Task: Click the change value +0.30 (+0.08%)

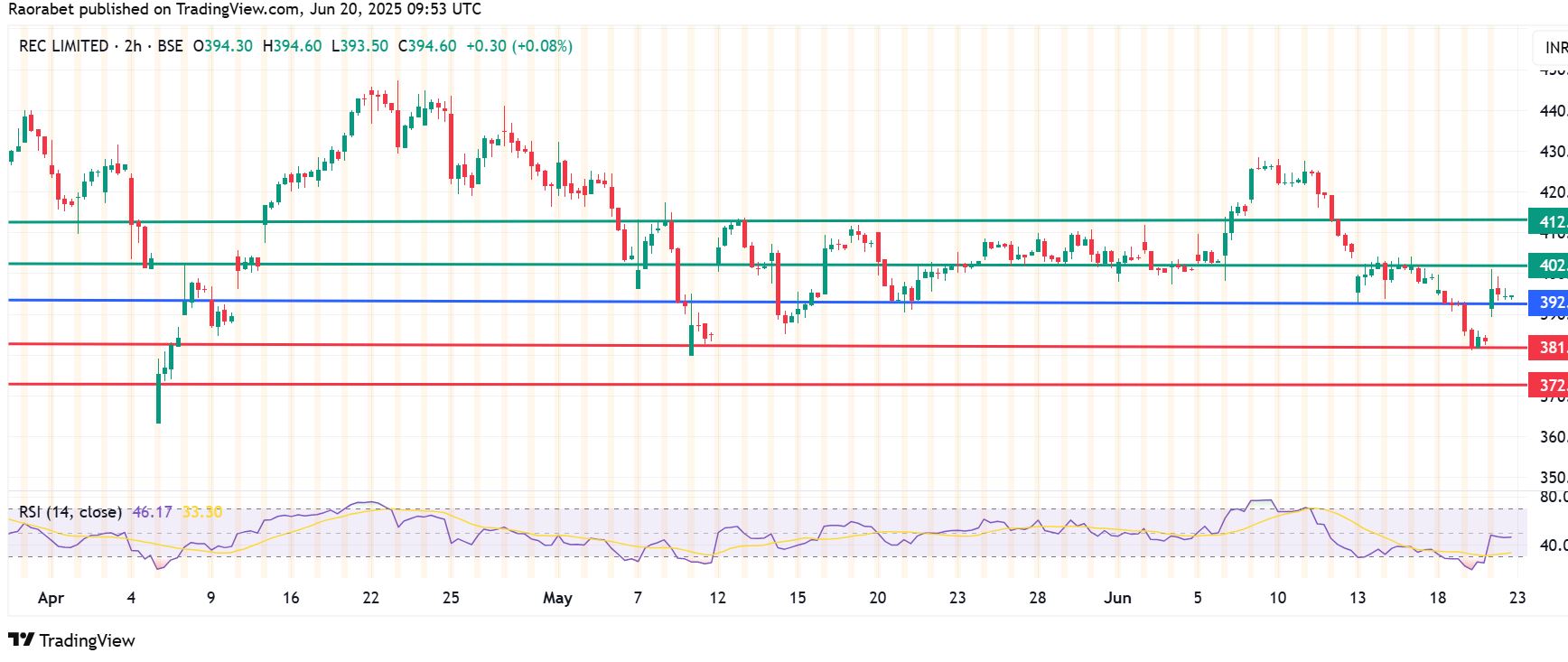Action: coord(518,46)
